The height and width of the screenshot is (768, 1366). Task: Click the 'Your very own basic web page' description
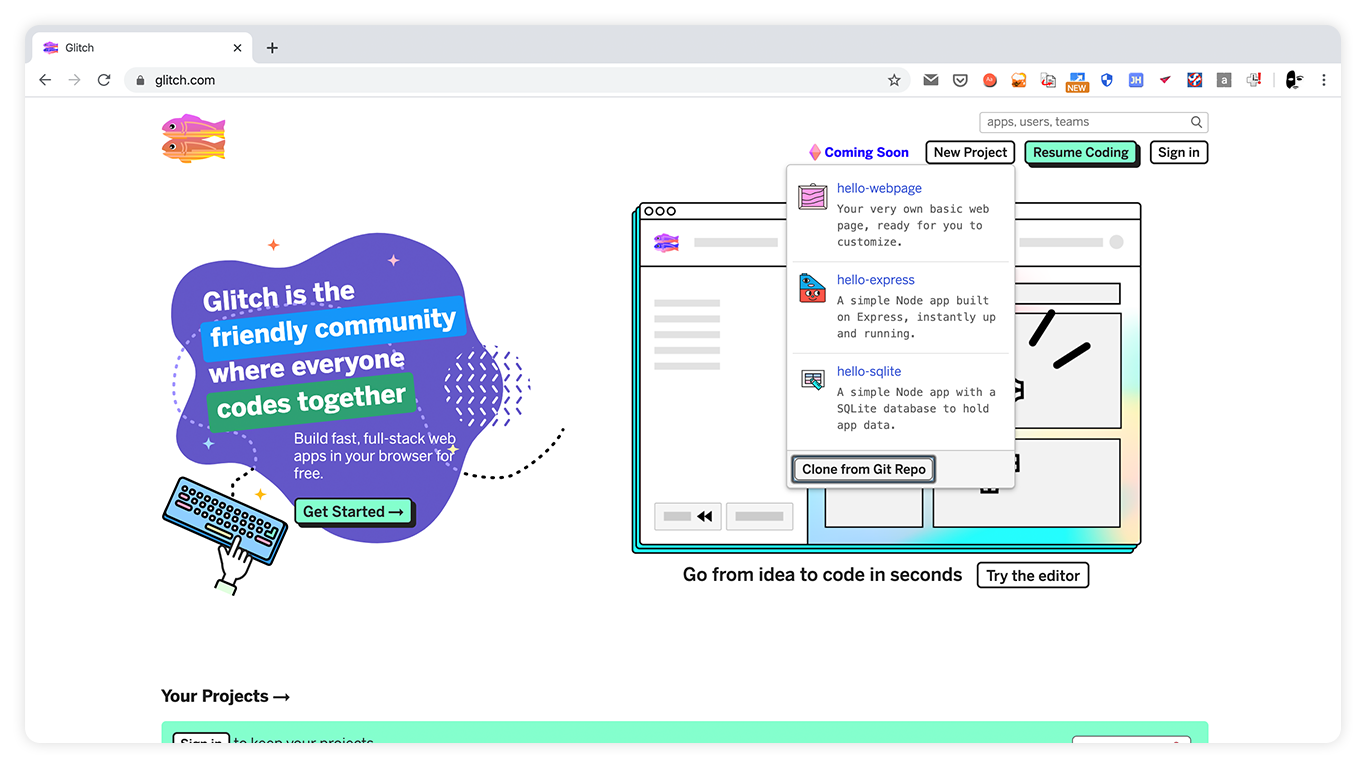click(x=913, y=225)
